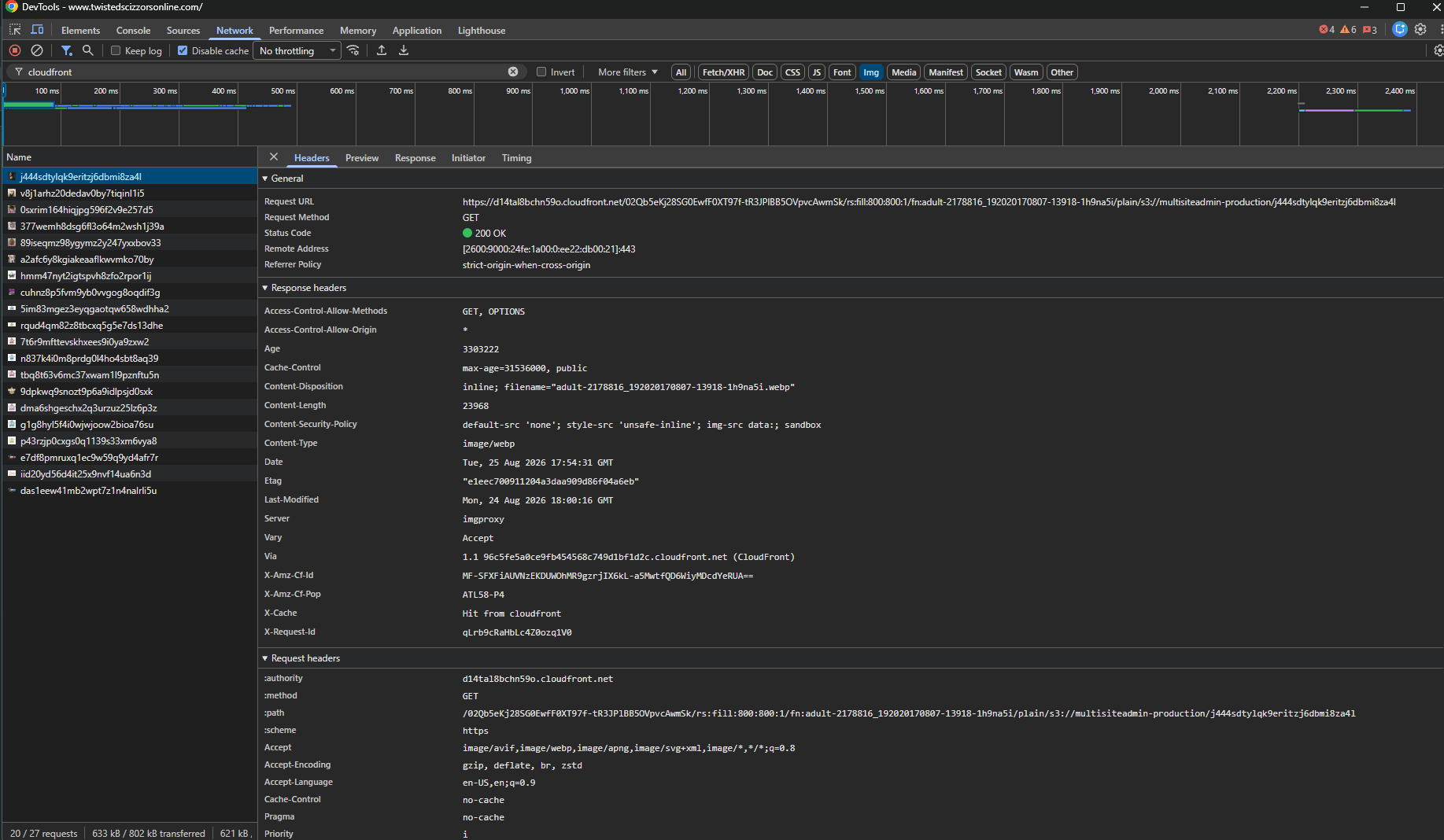Click the 2,300 ms timeline marker
1444x840 pixels.
point(1341,91)
